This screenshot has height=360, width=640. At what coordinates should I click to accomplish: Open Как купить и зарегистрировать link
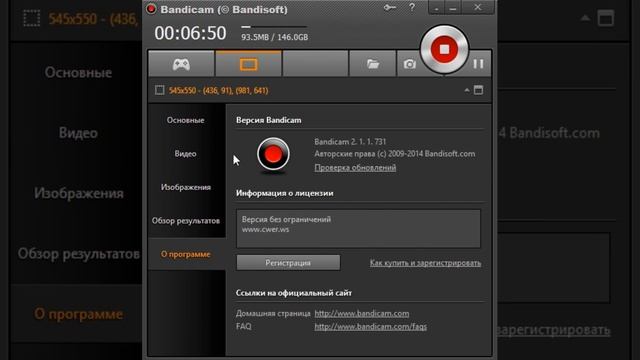click(x=425, y=263)
